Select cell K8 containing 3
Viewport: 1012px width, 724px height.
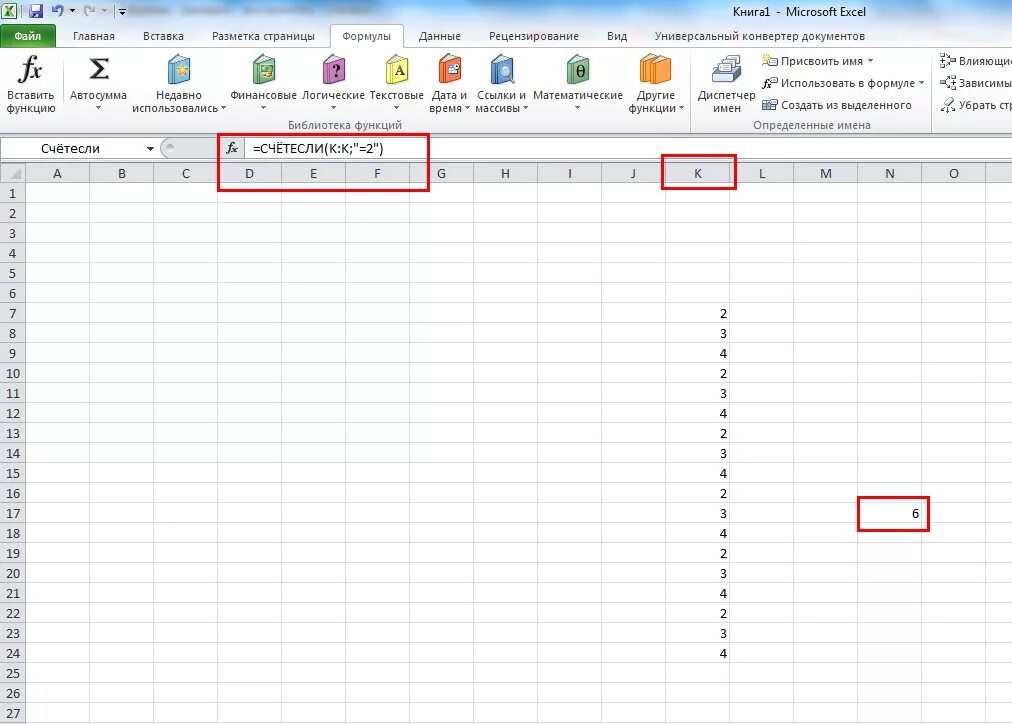(698, 334)
